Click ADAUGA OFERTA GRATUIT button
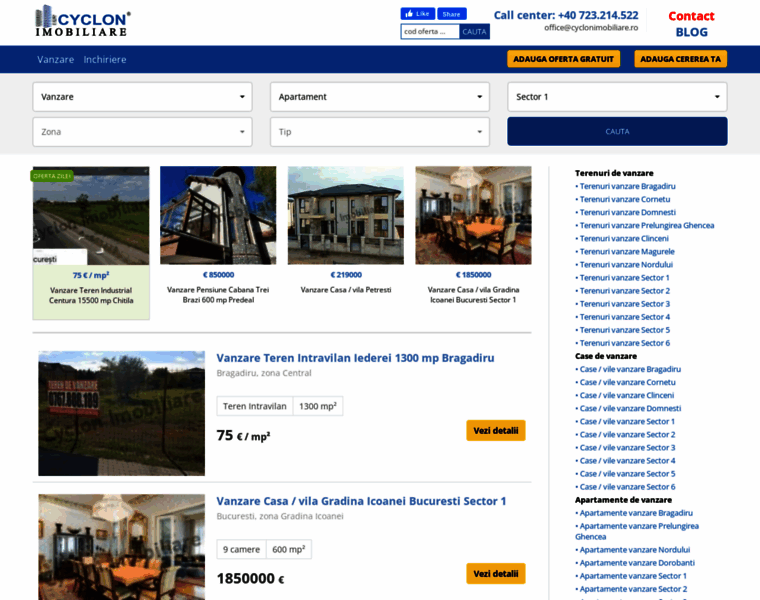The width and height of the screenshot is (760, 600). tap(563, 59)
